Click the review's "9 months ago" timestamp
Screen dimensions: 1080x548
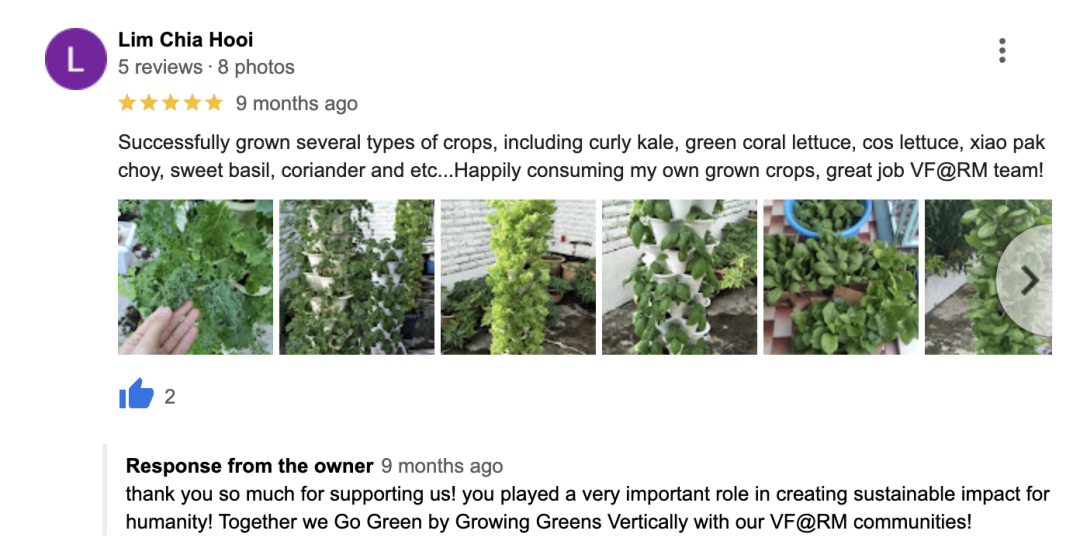pyautogui.click(x=296, y=104)
